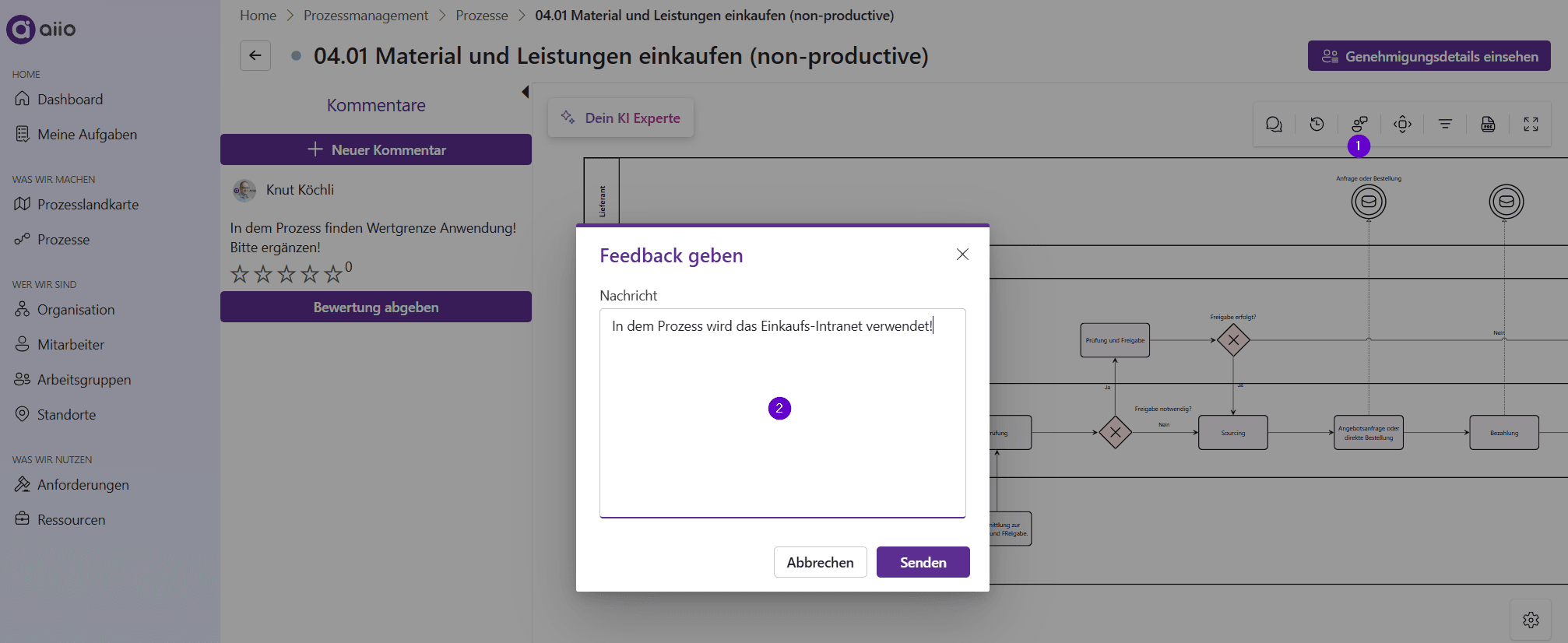Click the focus/center diagram icon
The image size is (1568, 643).
click(x=1402, y=124)
